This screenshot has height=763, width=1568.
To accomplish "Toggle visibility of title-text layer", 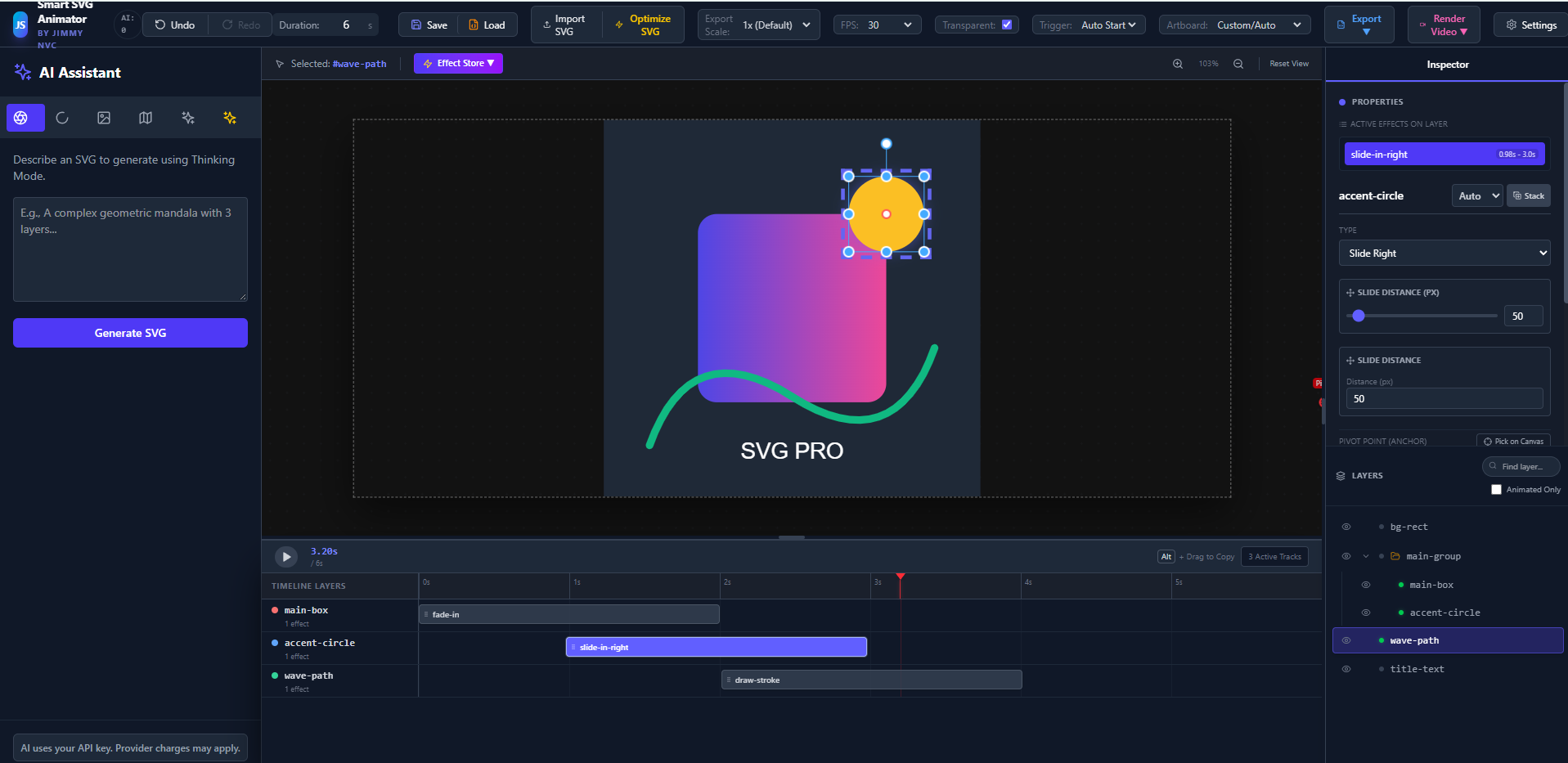I will point(1346,670).
